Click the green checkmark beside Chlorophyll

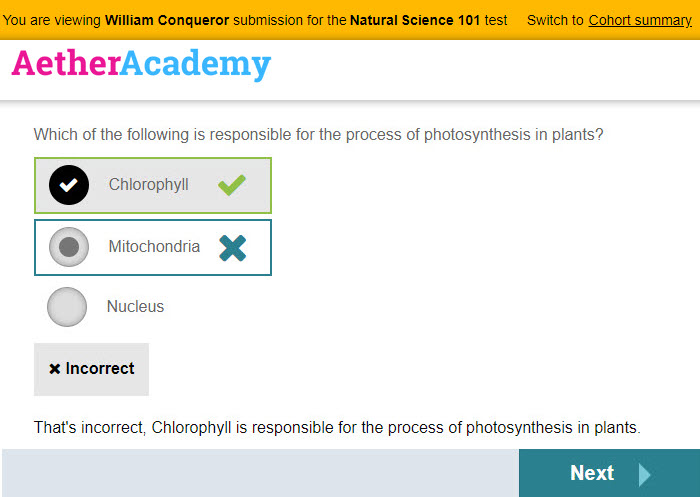tap(232, 185)
